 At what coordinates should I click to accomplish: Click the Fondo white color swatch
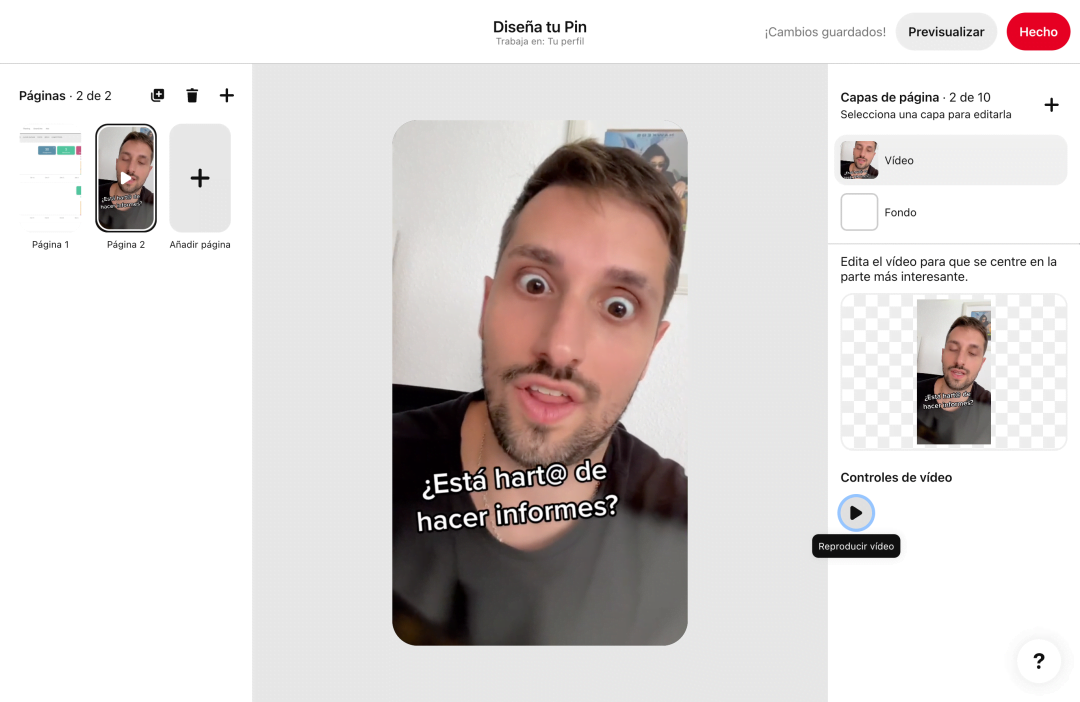tap(859, 212)
